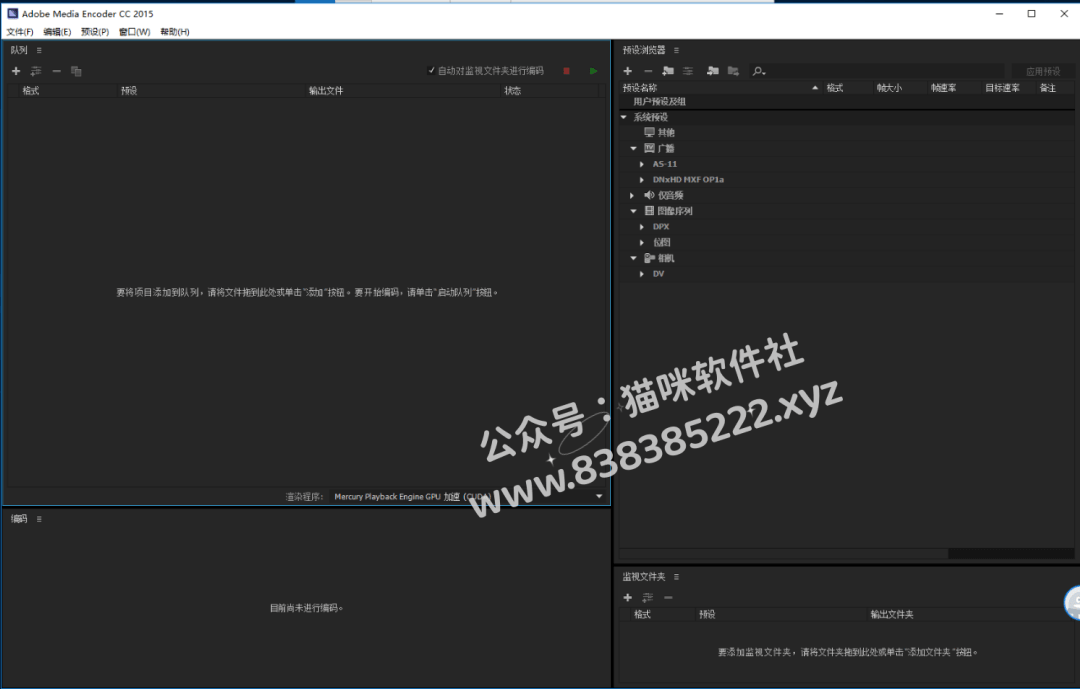Select the 预设浏览器 panel tab

[644, 50]
